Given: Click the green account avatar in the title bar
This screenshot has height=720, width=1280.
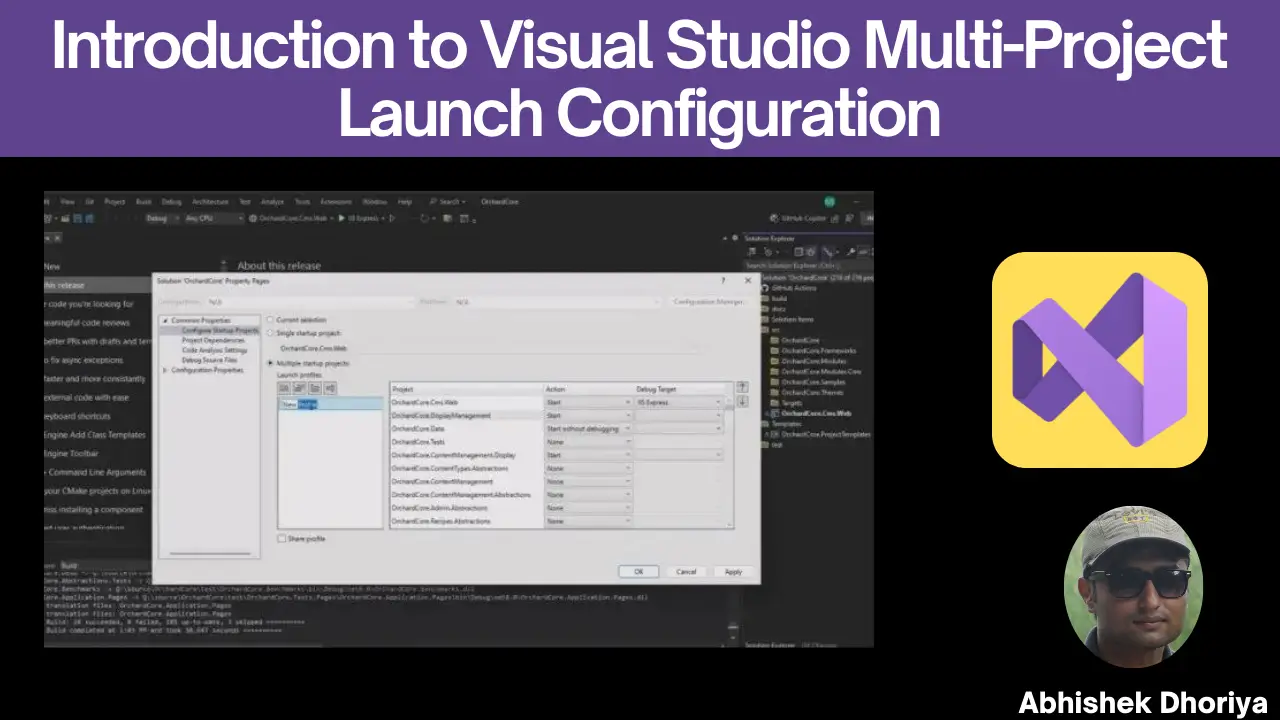Looking at the screenshot, I should 829,201.
